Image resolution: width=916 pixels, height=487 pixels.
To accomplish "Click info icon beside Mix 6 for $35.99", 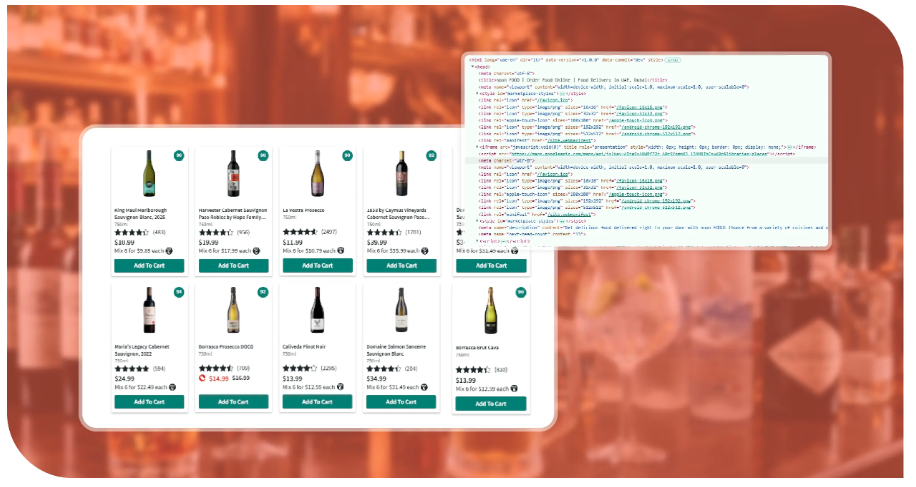I will coord(425,251).
